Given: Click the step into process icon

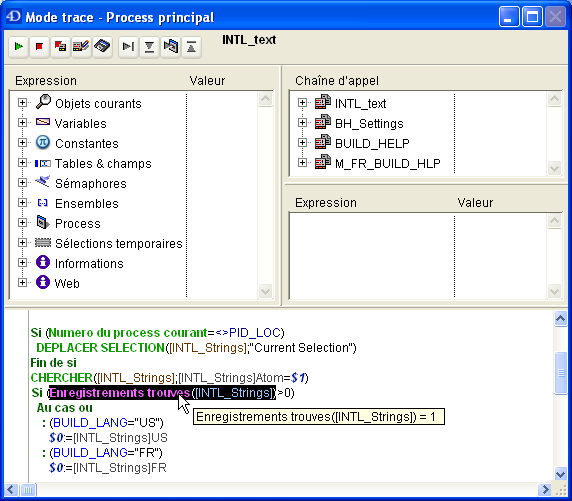Looking at the screenshot, I should click(x=170, y=47).
